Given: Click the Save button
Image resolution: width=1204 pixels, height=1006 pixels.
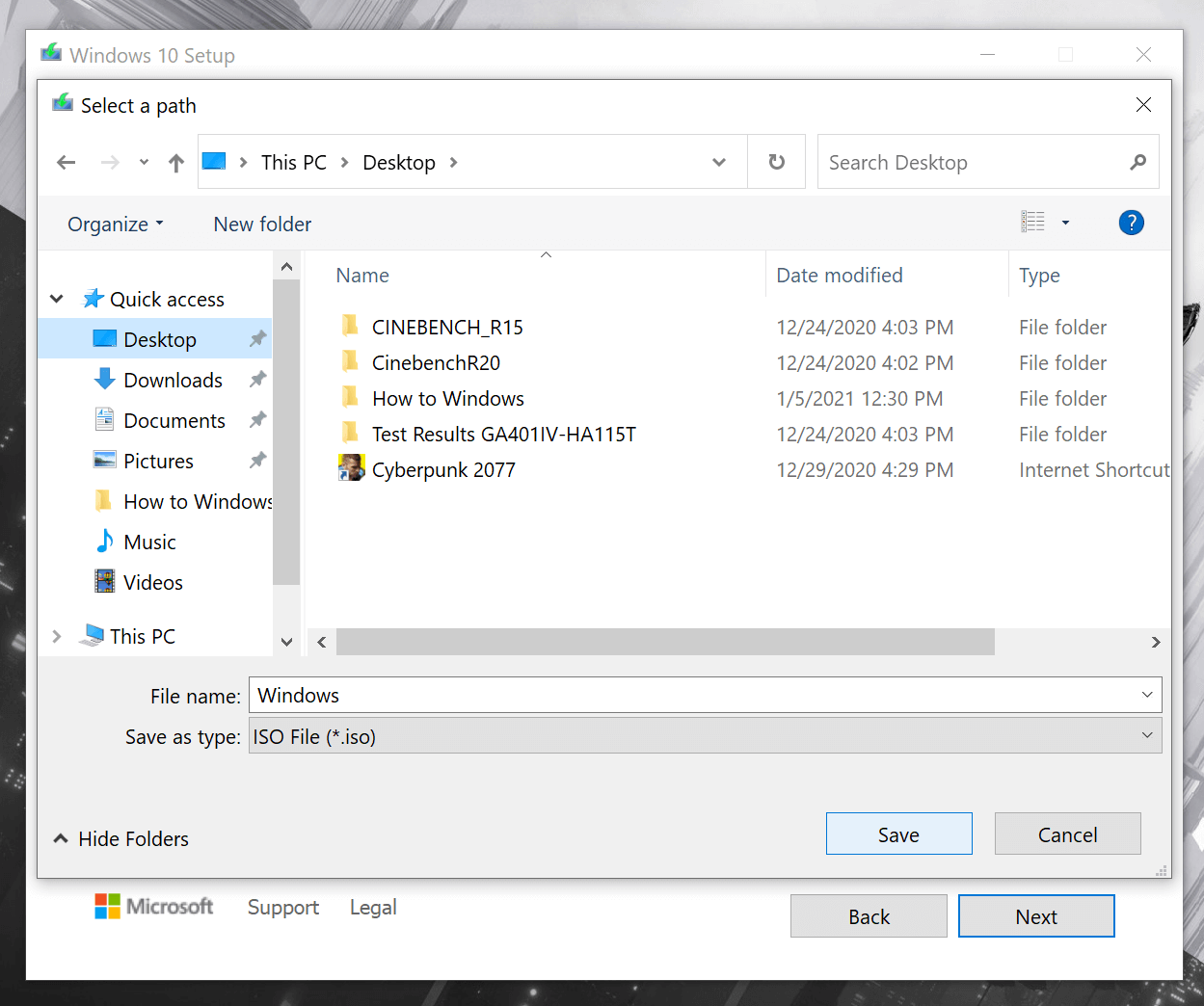Looking at the screenshot, I should click(898, 834).
